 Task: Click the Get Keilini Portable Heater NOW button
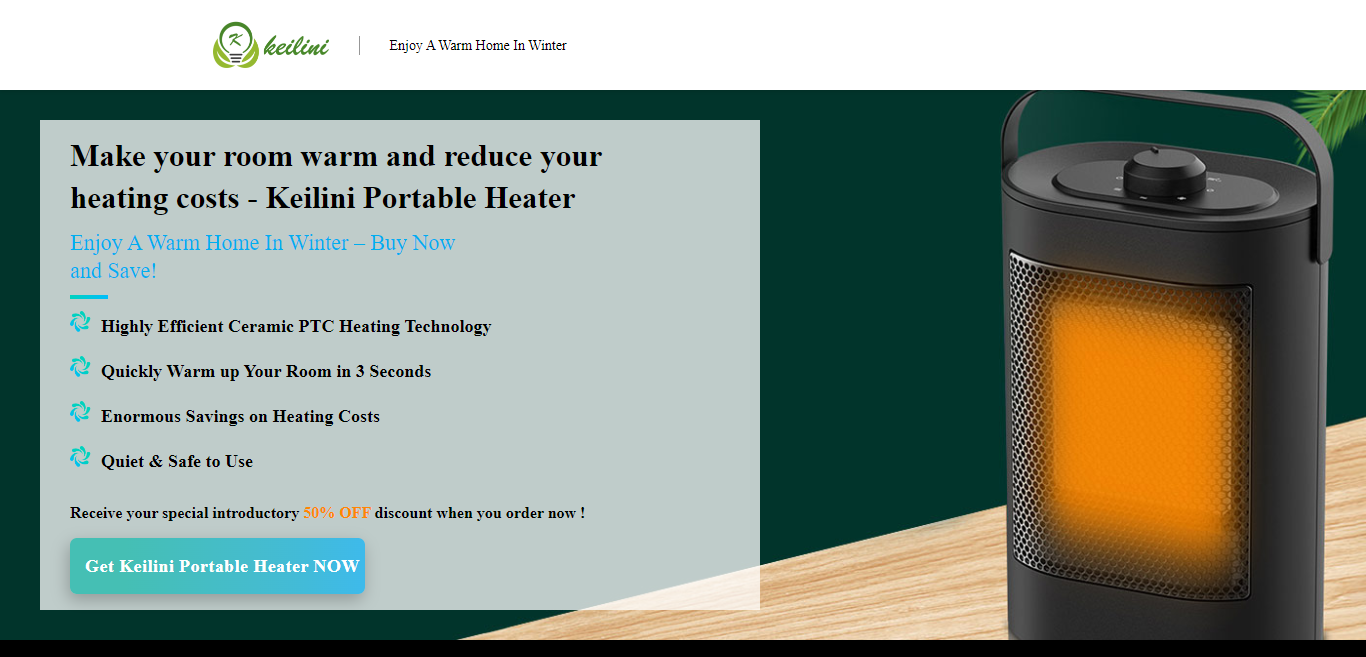[217, 565]
